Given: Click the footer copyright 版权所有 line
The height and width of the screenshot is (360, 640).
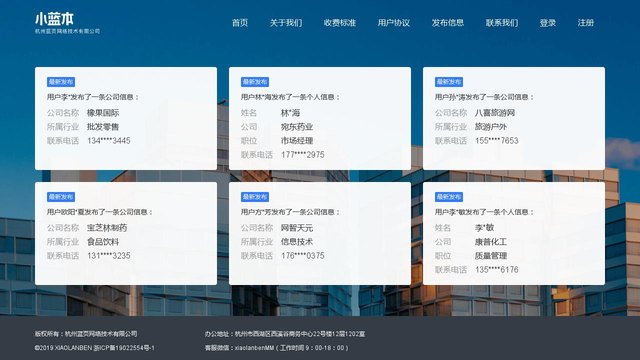Looking at the screenshot, I should (86, 334).
